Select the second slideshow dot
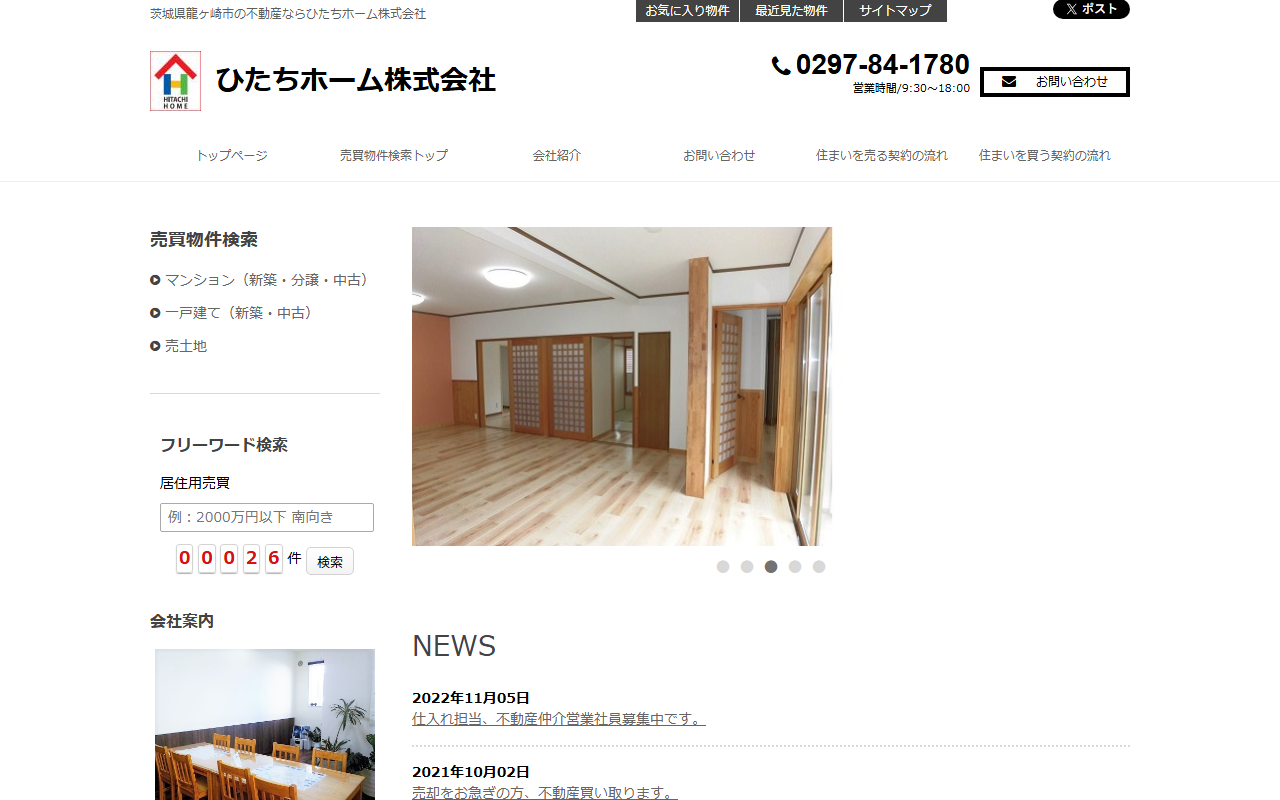Image resolution: width=1280 pixels, height=800 pixels. pos(747,567)
